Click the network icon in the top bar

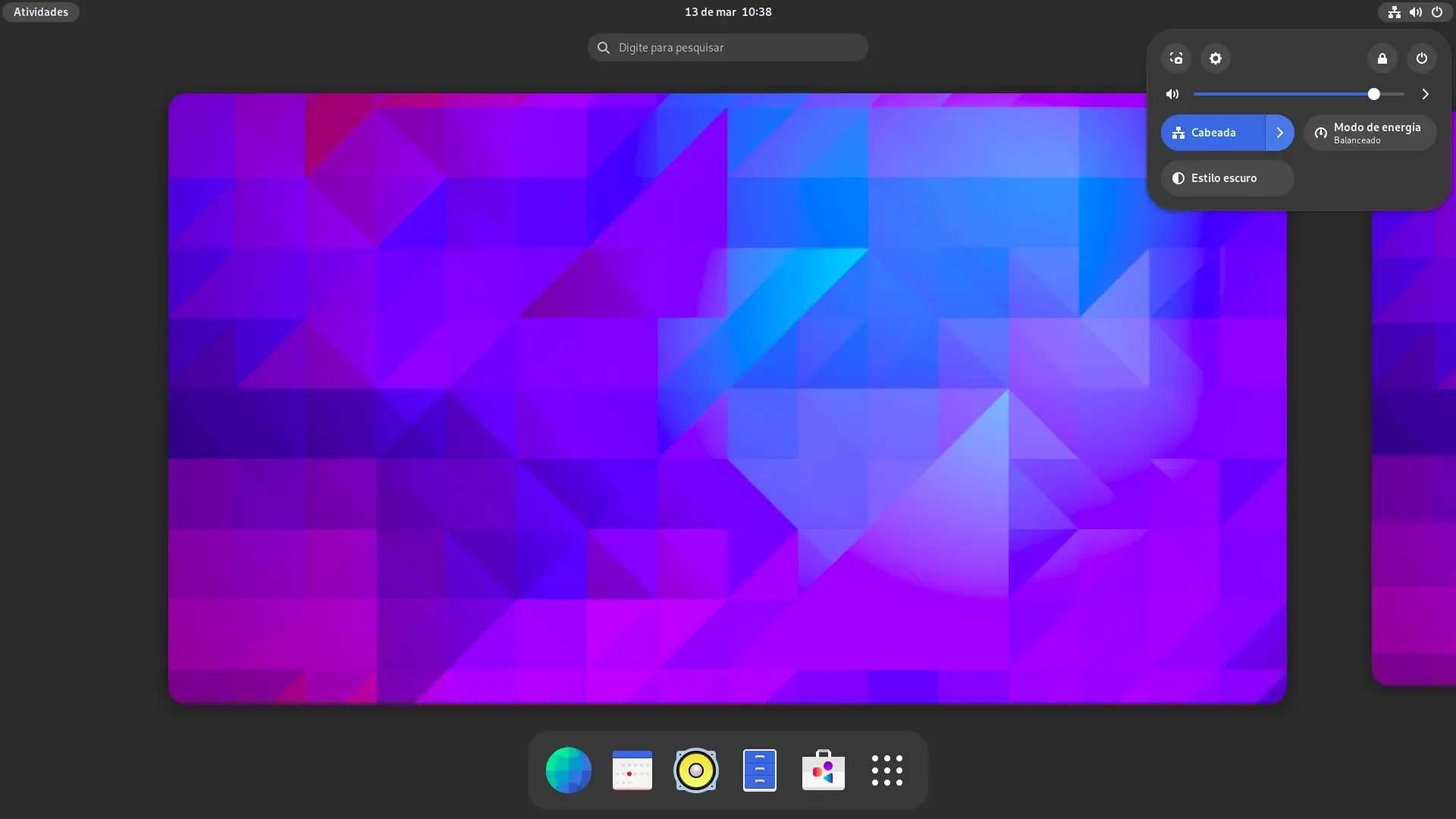click(x=1394, y=12)
